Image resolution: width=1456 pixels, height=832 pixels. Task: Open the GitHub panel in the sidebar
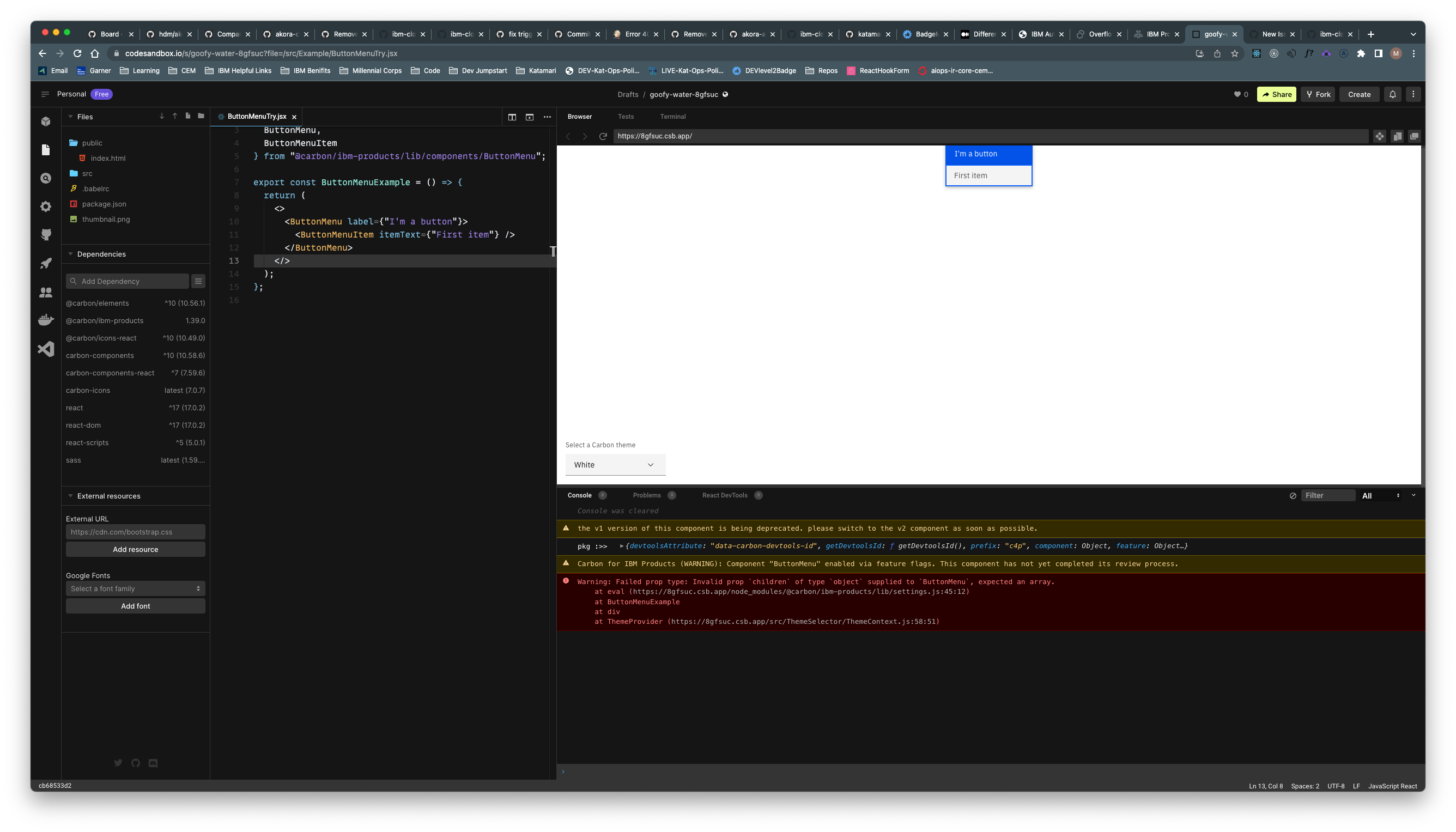45,235
